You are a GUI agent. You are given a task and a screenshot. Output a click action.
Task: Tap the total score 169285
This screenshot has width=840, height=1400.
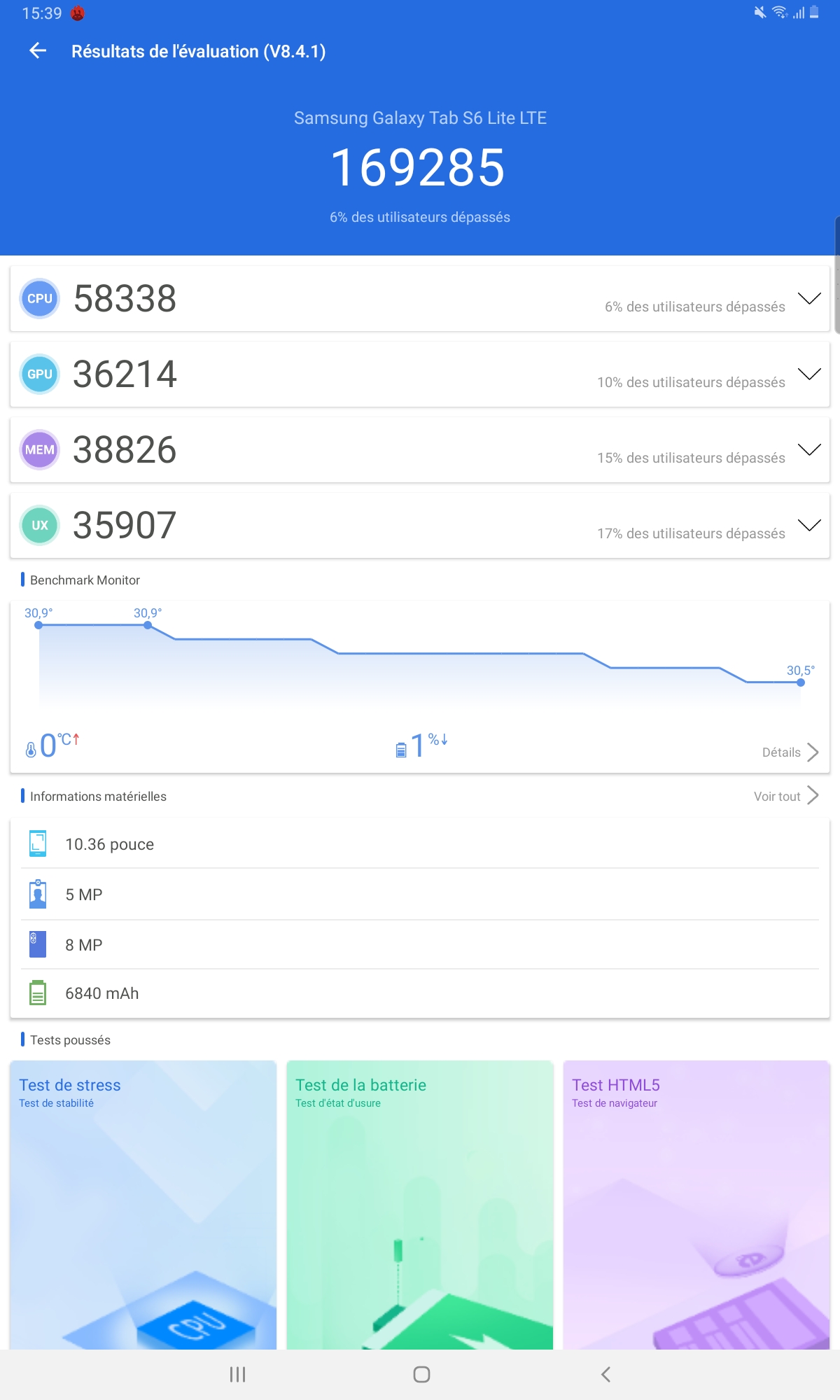[418, 168]
